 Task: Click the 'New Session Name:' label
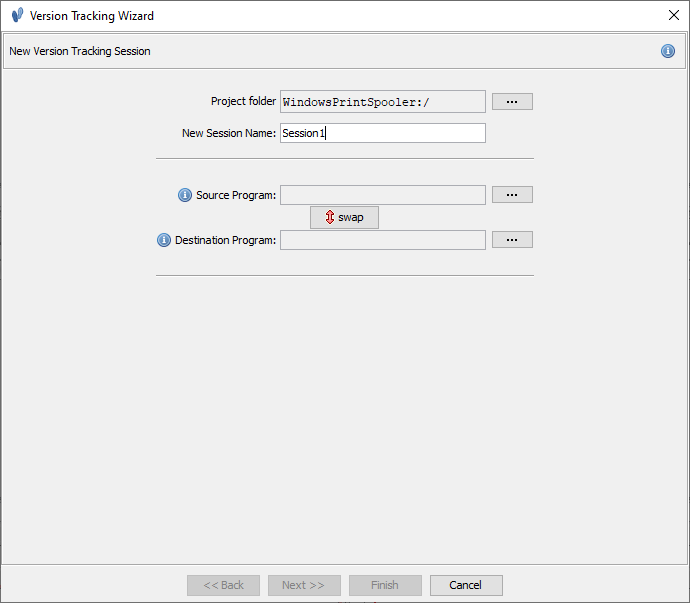(x=229, y=133)
